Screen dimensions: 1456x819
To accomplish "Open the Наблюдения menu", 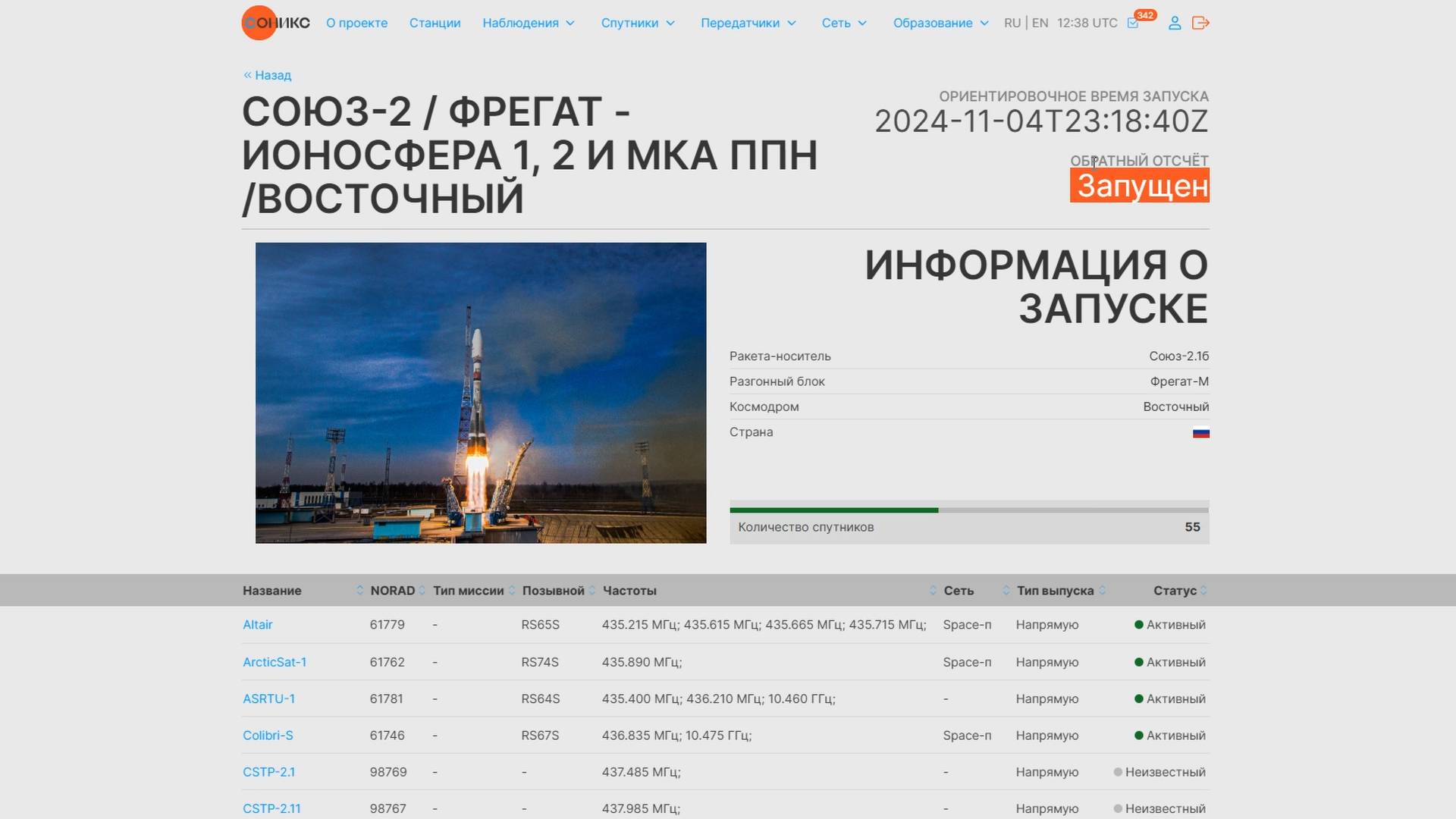I will click(x=529, y=23).
